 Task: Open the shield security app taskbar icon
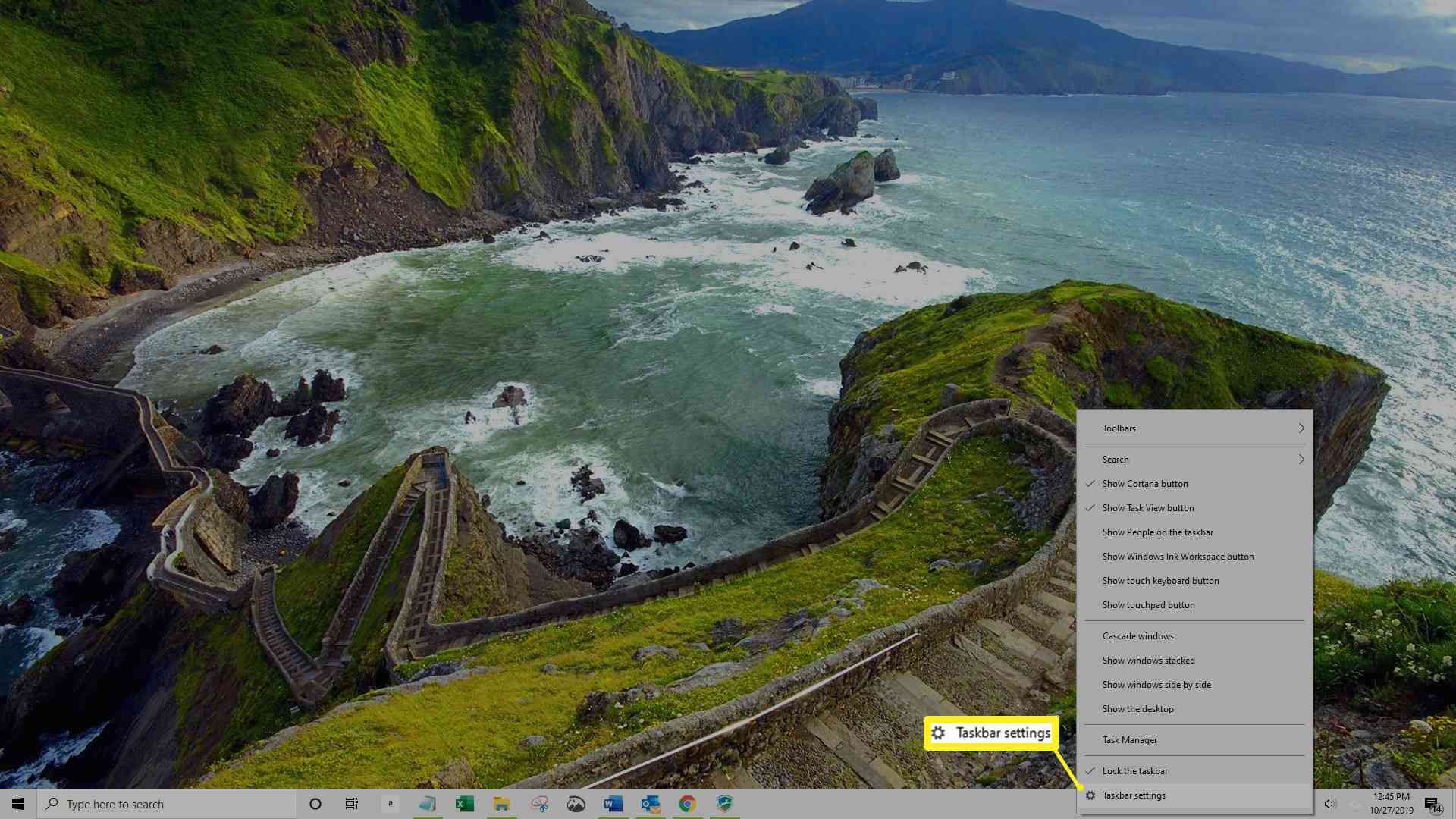pos(724,804)
